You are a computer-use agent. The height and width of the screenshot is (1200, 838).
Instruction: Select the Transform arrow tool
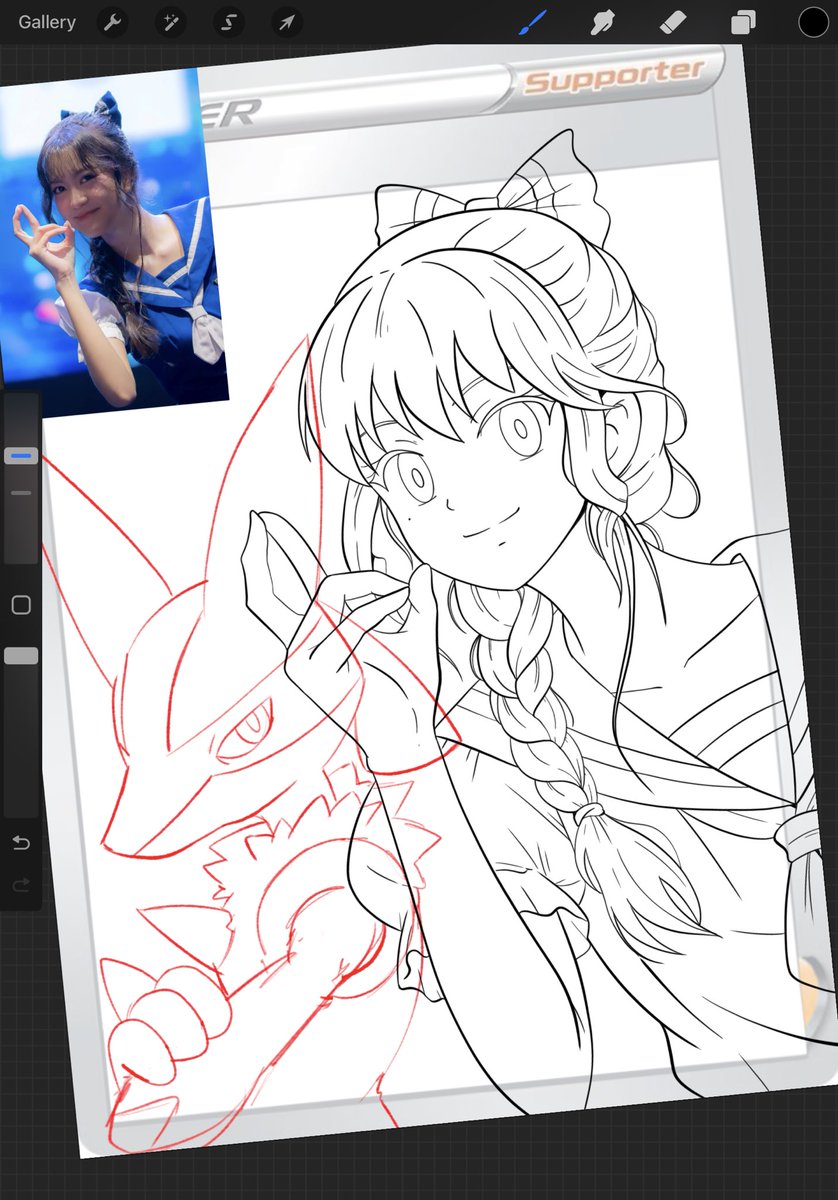[x=287, y=21]
